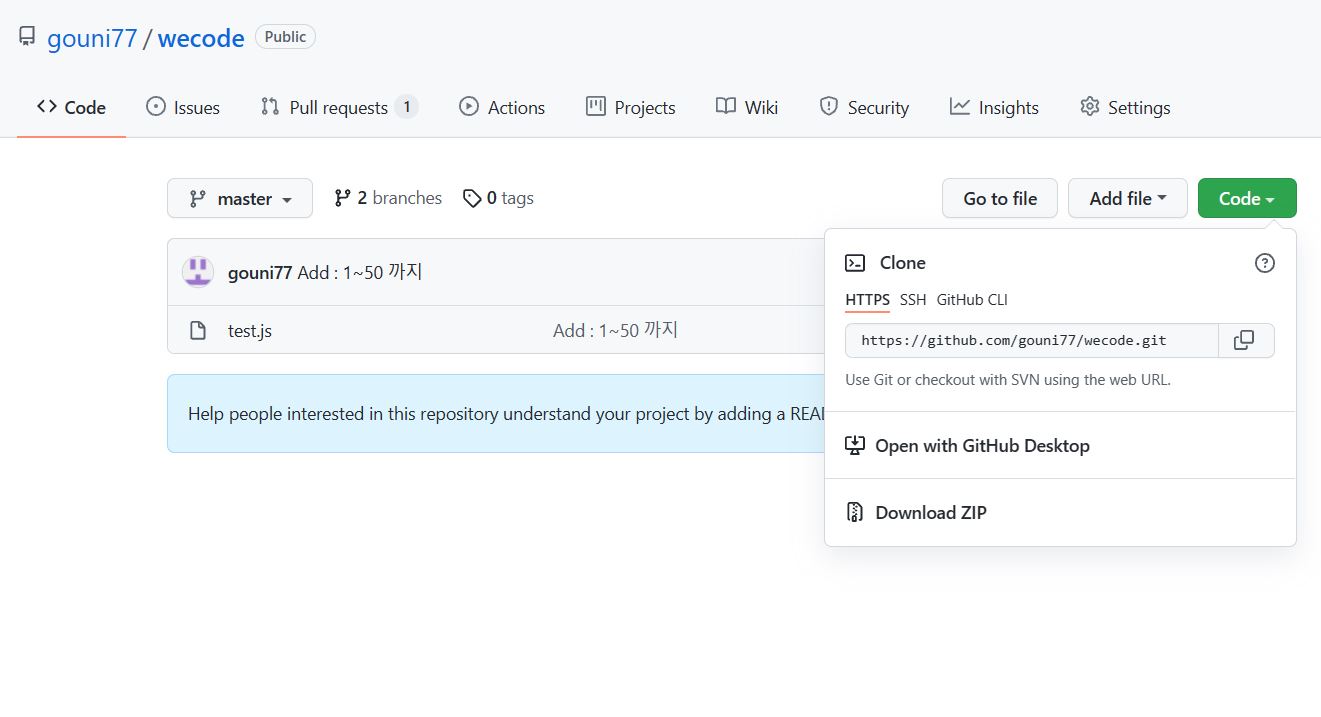
Task: Expand the Add file dropdown
Action: (1128, 198)
